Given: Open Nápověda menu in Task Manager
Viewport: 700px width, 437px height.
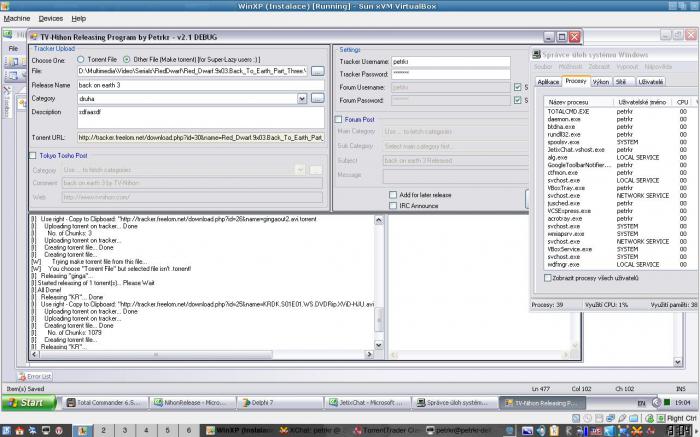Looking at the screenshot, I should 658,67.
